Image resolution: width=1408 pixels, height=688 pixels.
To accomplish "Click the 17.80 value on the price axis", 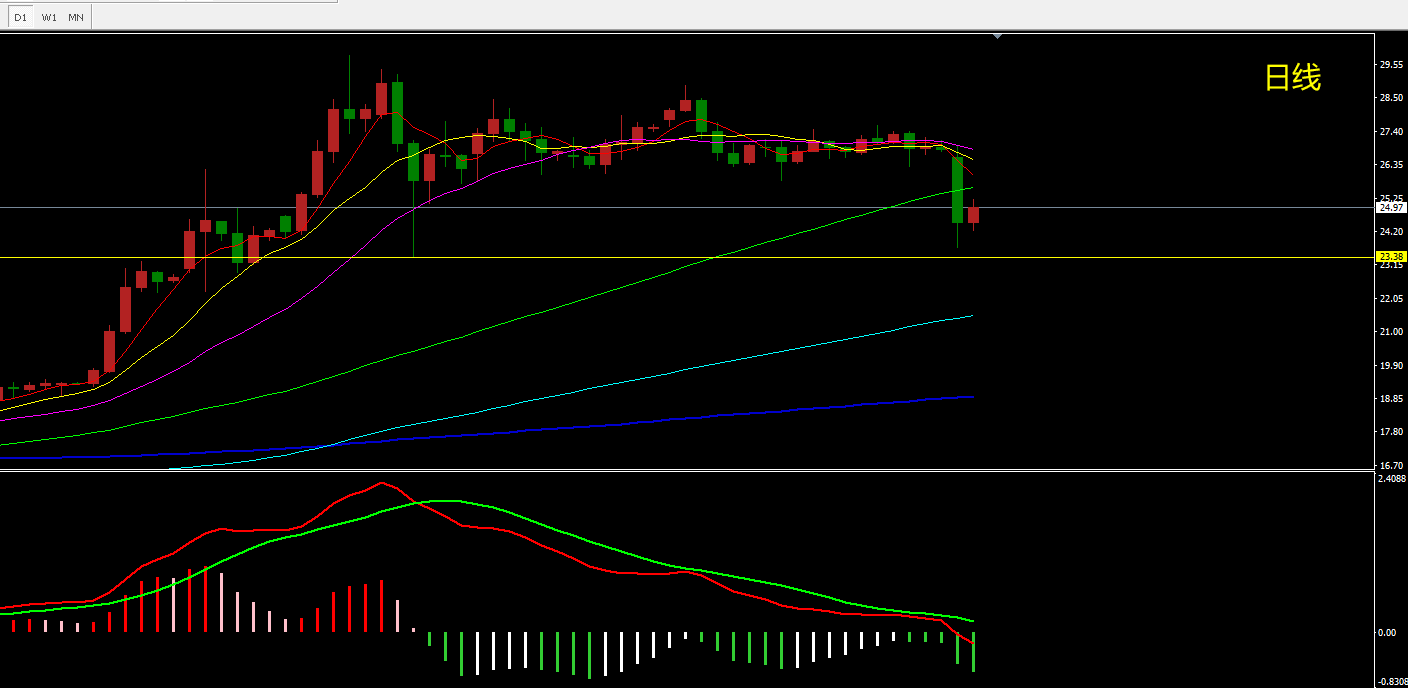I will tap(1391, 432).
